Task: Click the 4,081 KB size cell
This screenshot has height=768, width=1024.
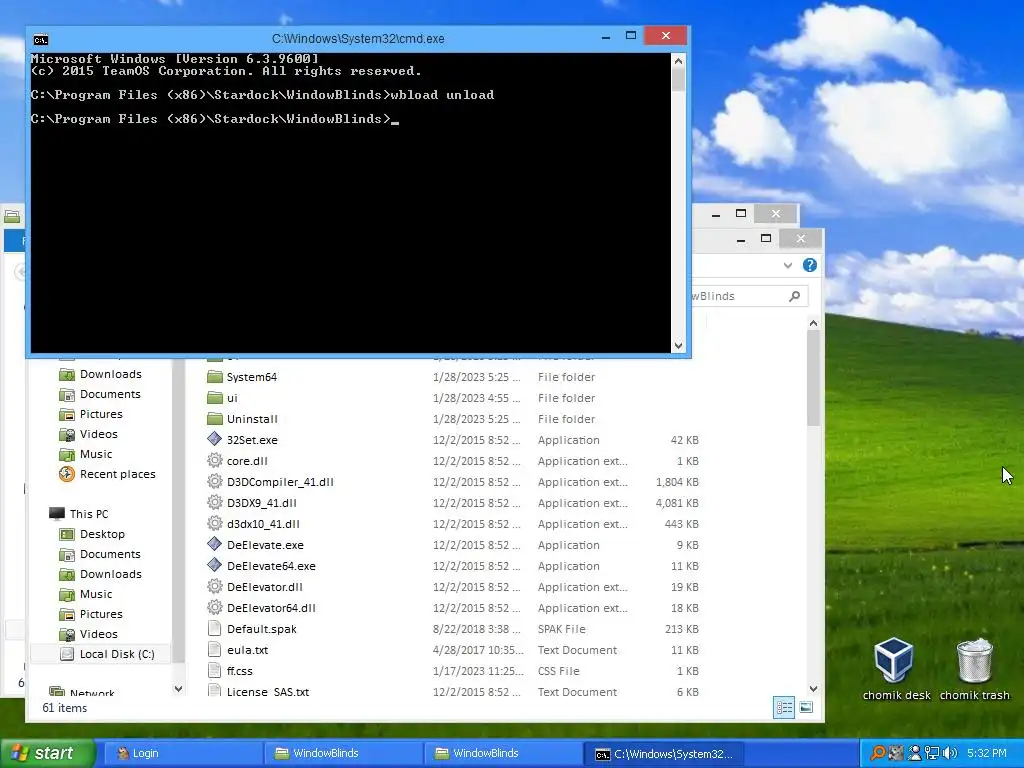Action: (x=677, y=503)
